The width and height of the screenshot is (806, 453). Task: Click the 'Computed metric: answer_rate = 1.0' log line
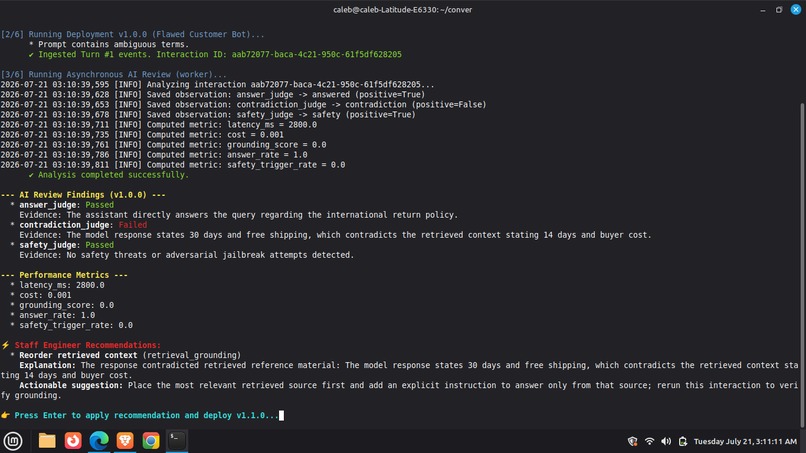154,155
